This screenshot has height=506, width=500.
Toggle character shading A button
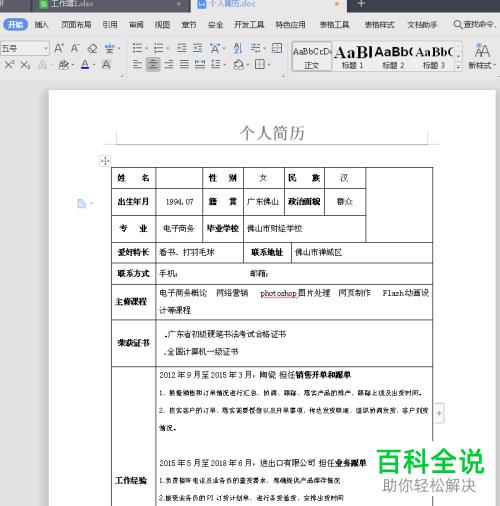click(106, 64)
